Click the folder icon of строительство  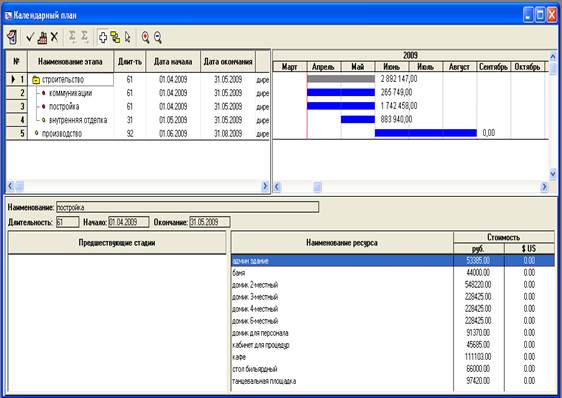click(35, 80)
